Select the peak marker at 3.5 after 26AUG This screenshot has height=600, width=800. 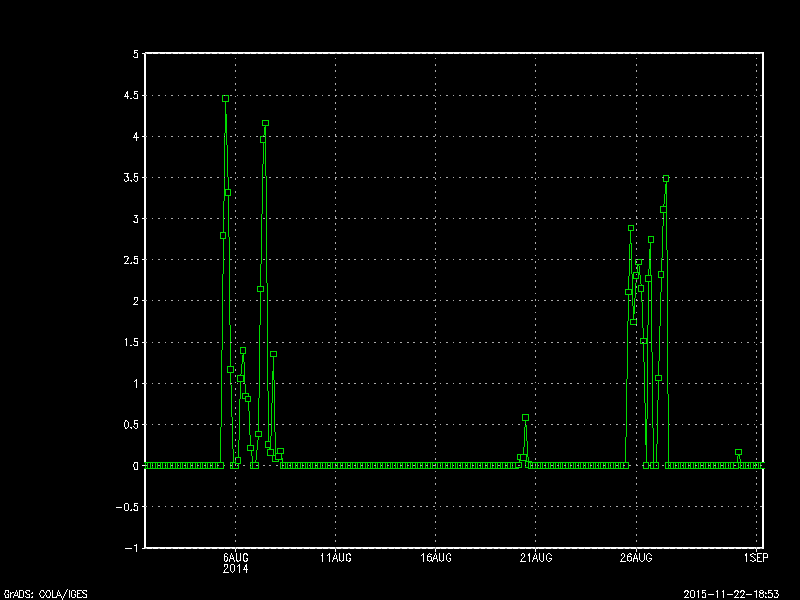point(666,179)
